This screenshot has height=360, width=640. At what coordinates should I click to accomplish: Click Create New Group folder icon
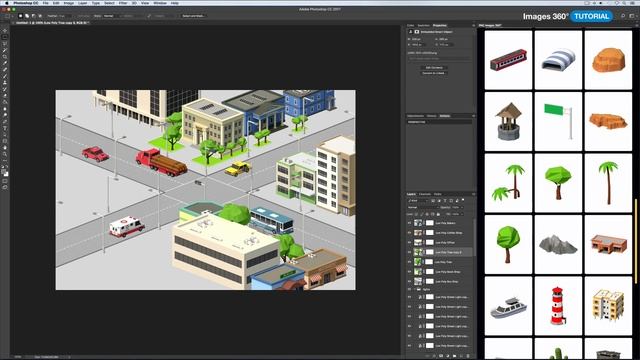pos(454,356)
